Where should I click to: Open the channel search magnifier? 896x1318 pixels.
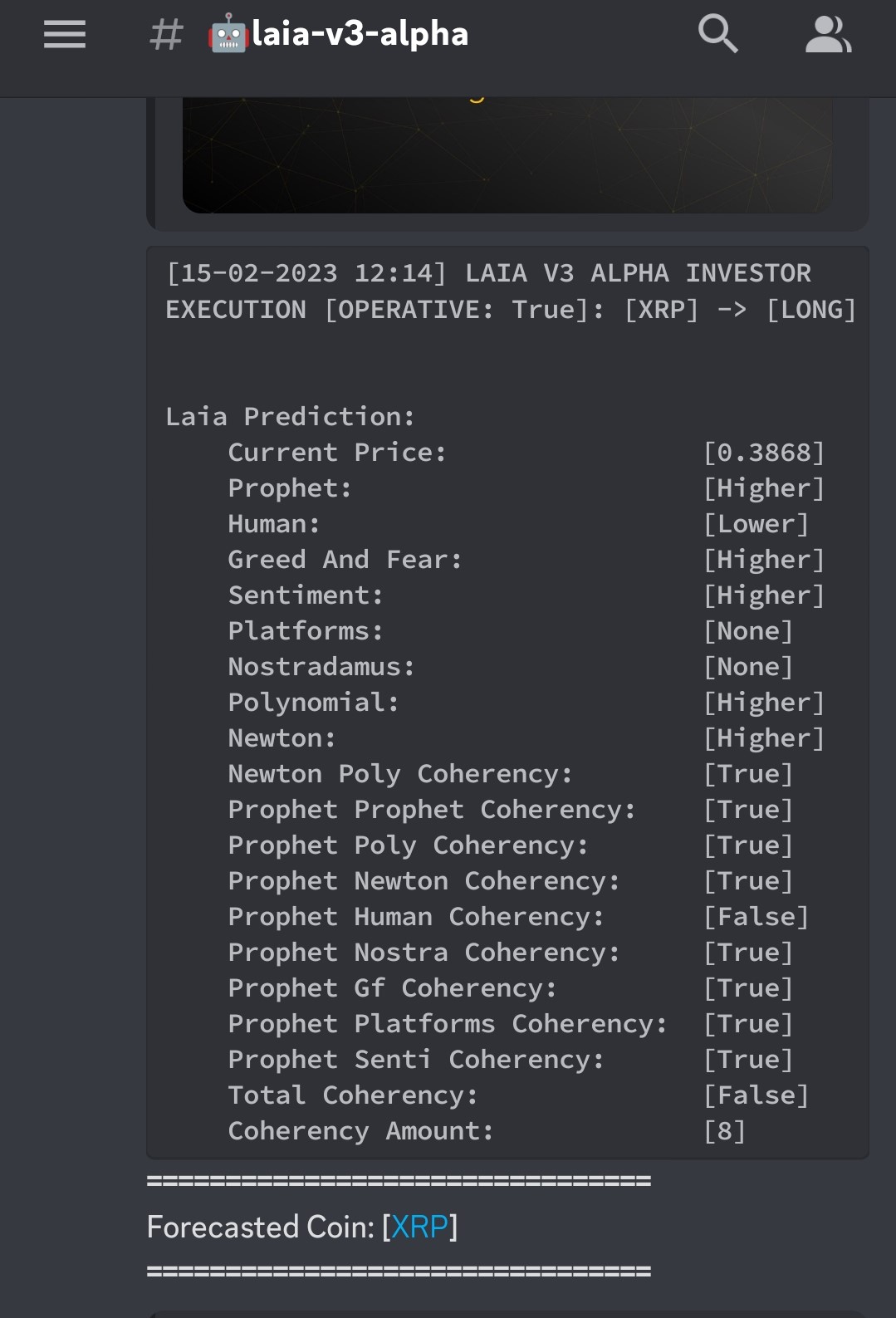click(x=717, y=35)
